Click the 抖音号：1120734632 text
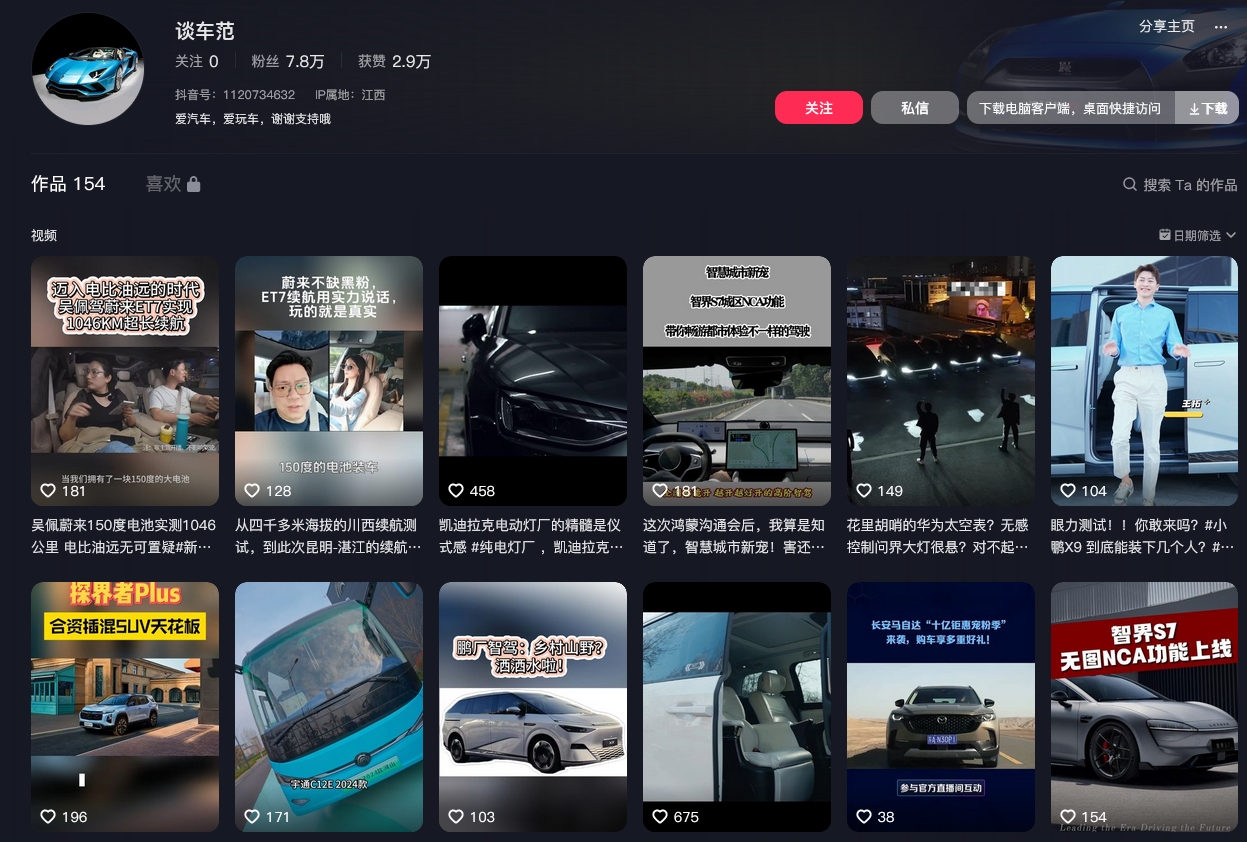The height and width of the screenshot is (842, 1247). click(235, 95)
